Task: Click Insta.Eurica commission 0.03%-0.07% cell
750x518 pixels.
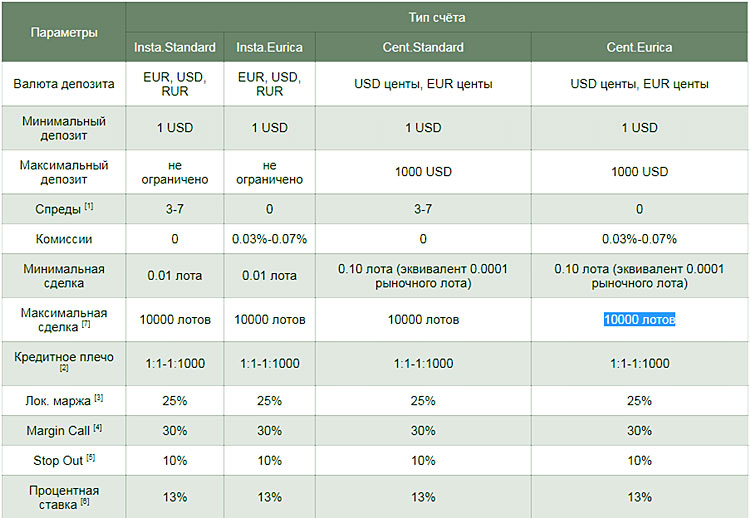Action: click(x=269, y=239)
